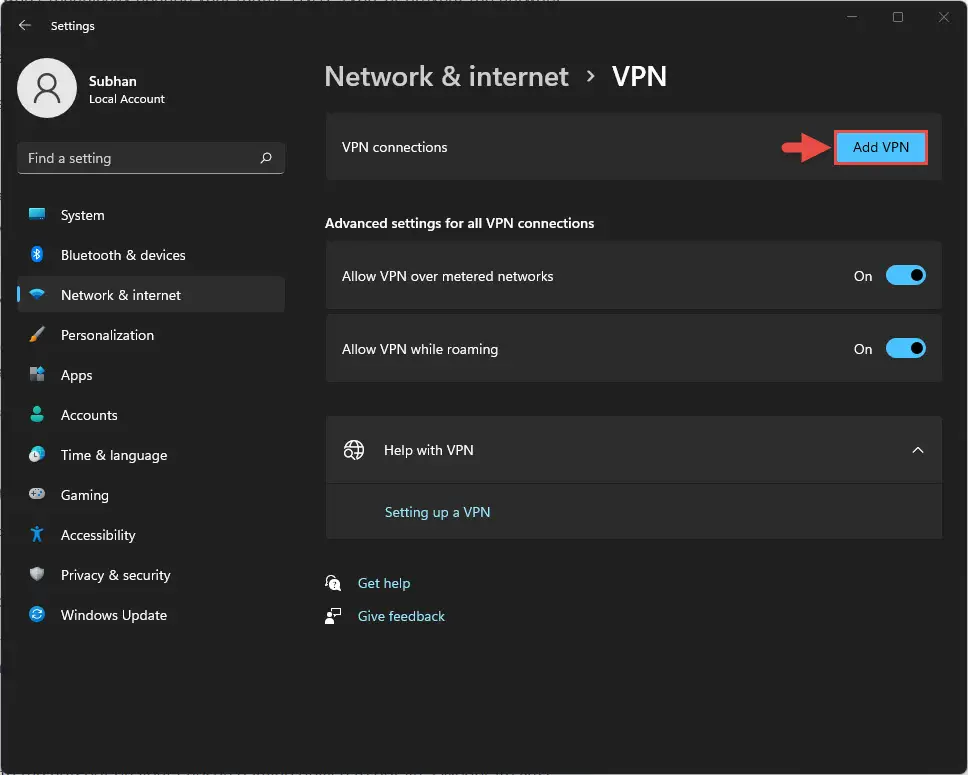Click the search magnifier icon
Image resolution: width=968 pixels, height=775 pixels.
(266, 158)
